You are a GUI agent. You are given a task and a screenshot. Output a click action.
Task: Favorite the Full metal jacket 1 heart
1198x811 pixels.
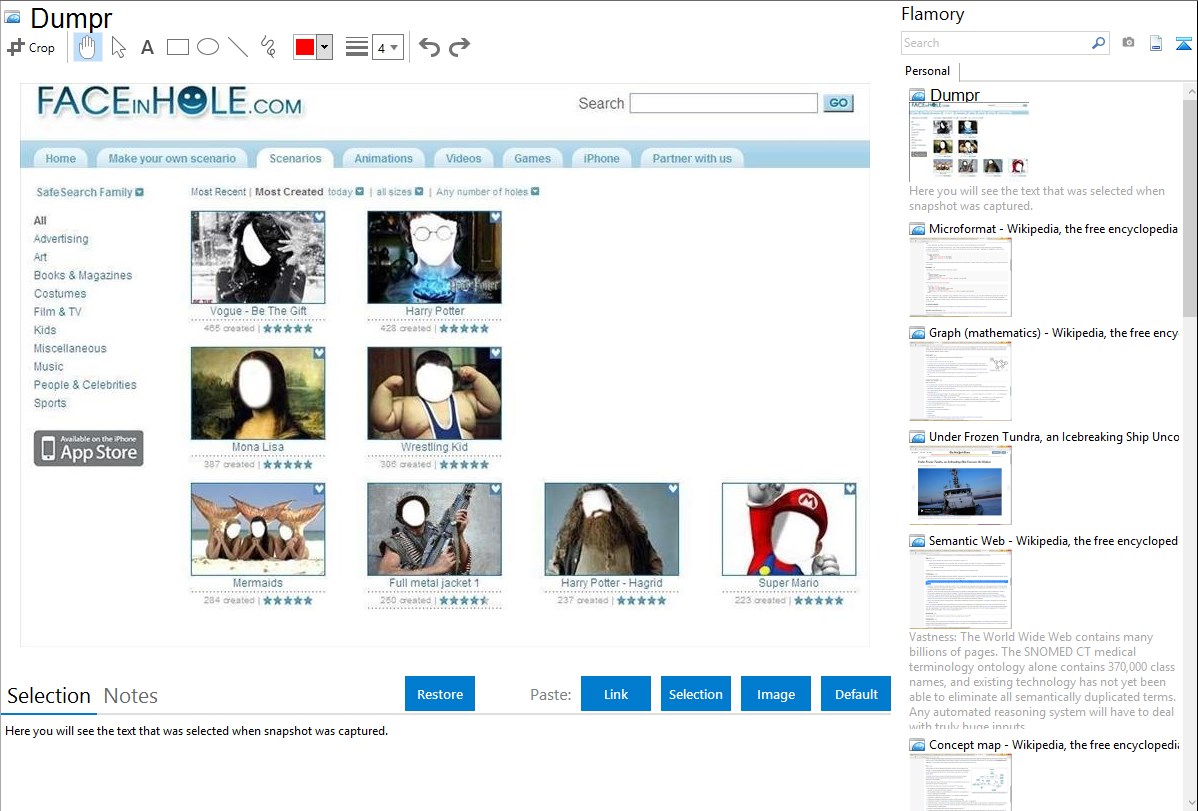[495, 489]
